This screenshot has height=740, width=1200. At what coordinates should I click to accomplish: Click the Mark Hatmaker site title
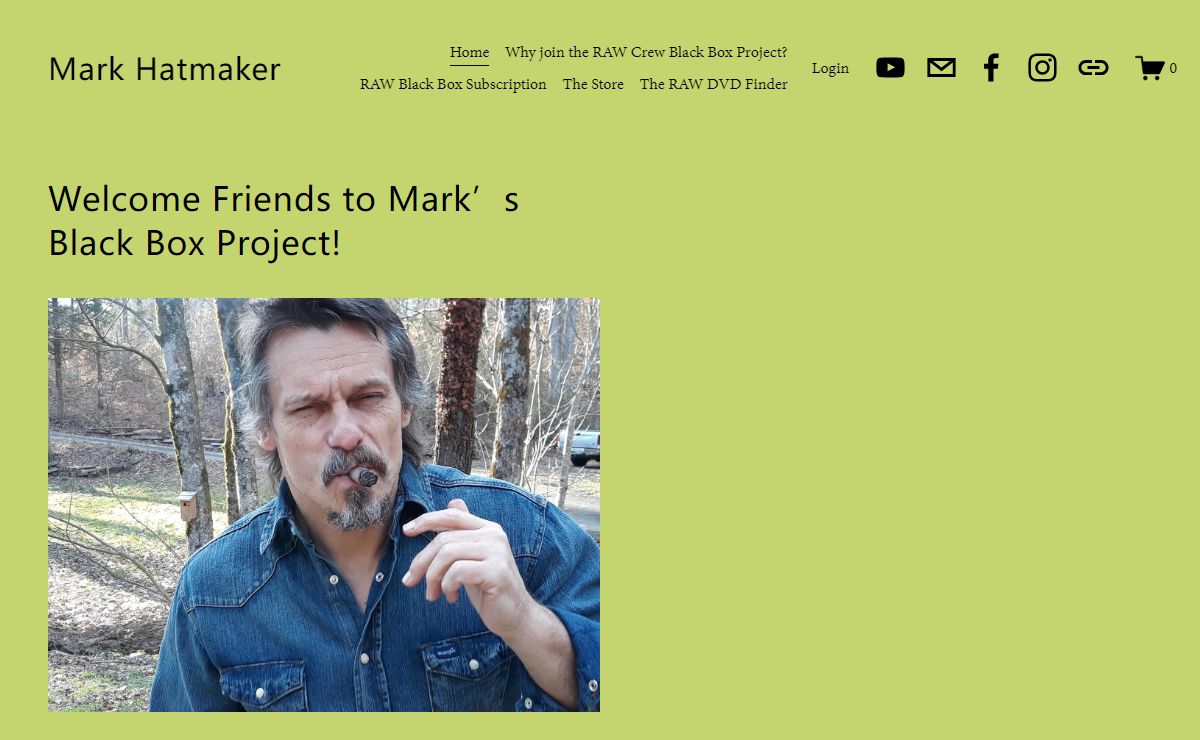click(165, 69)
